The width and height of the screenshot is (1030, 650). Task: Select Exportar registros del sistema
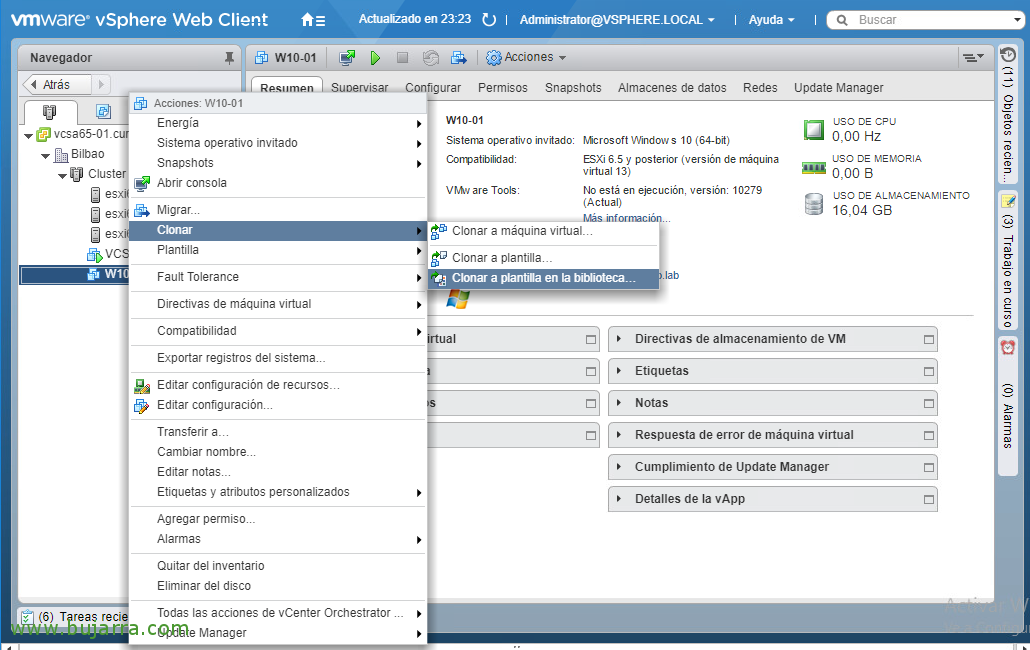click(x=278, y=358)
